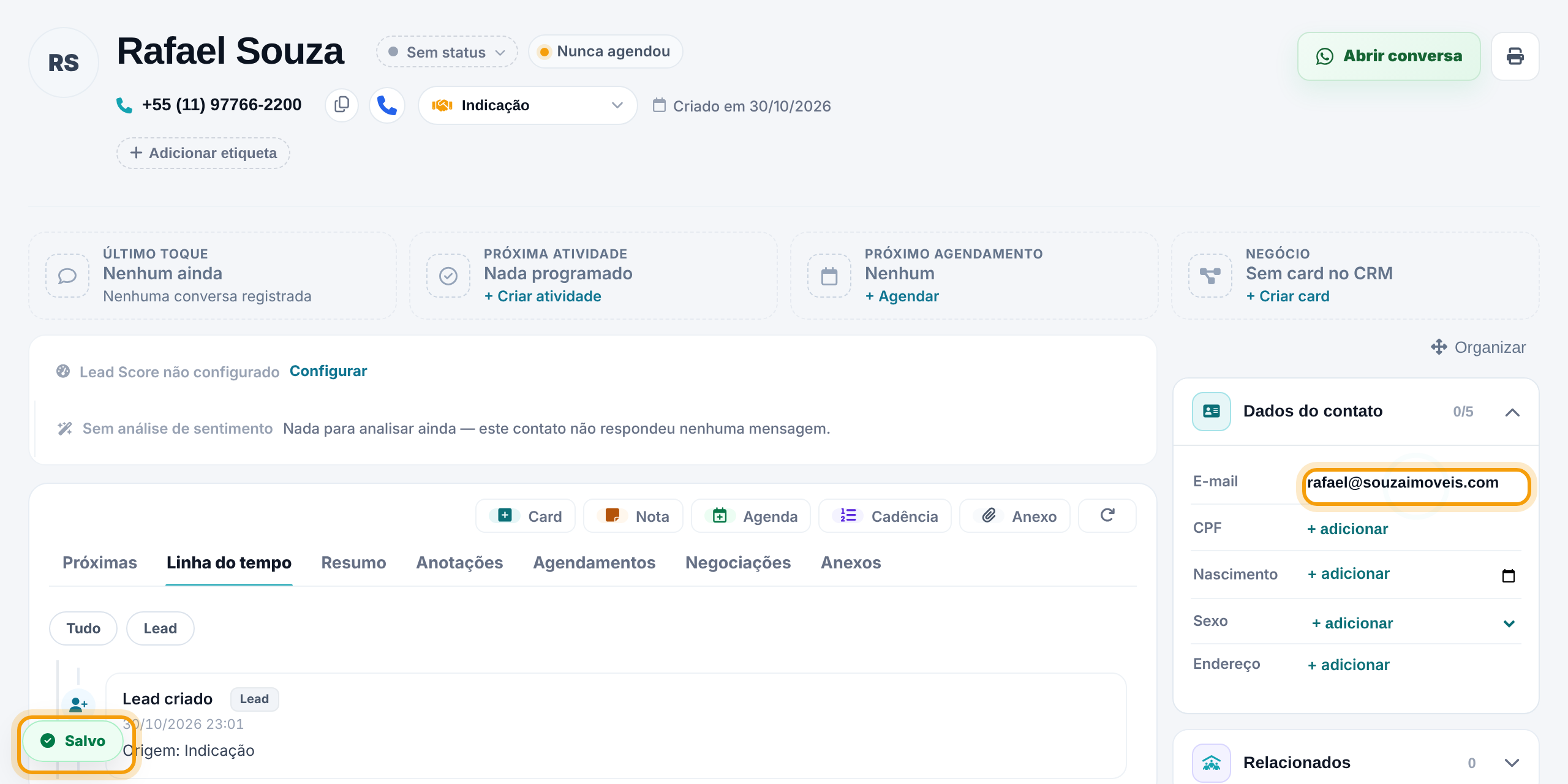Expand the Relacionados section
The image size is (1568, 784).
1512,763
